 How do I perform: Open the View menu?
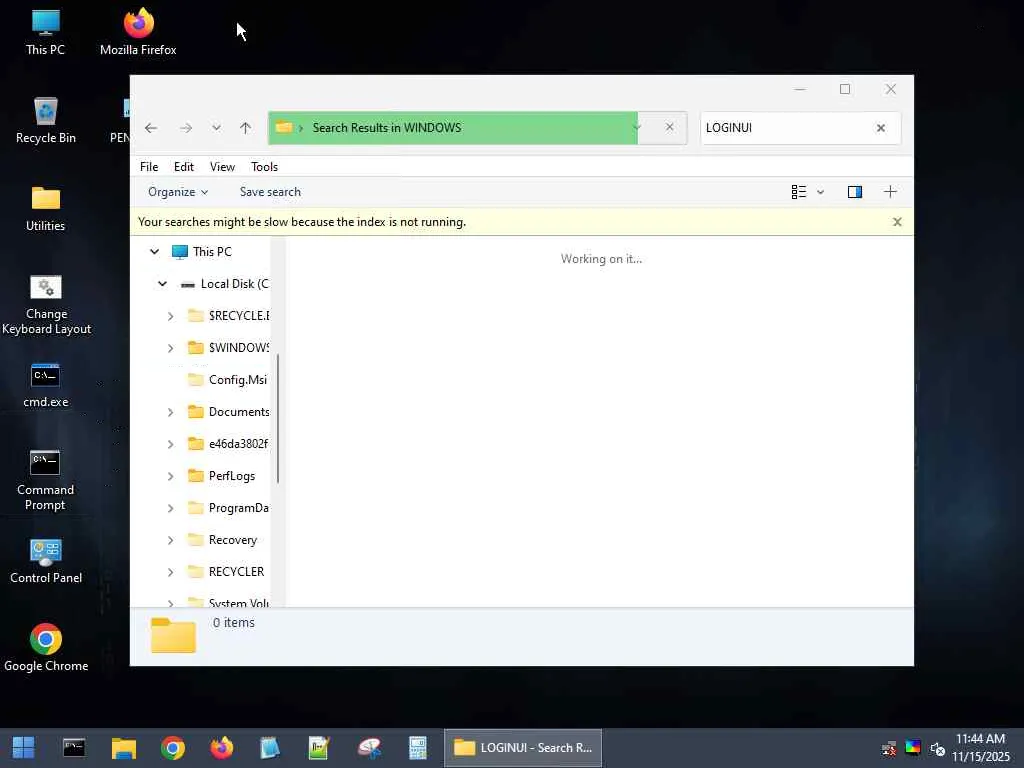tap(222, 167)
